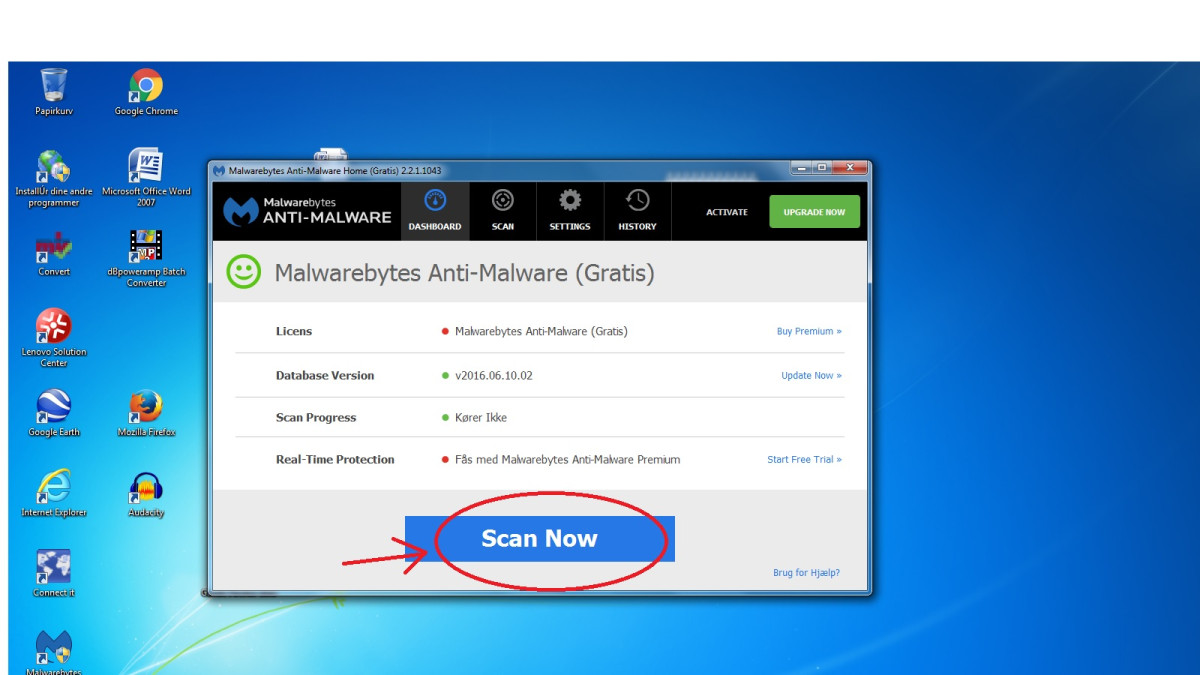The width and height of the screenshot is (1200, 675).
Task: Click the Update Now link
Action: (811, 376)
